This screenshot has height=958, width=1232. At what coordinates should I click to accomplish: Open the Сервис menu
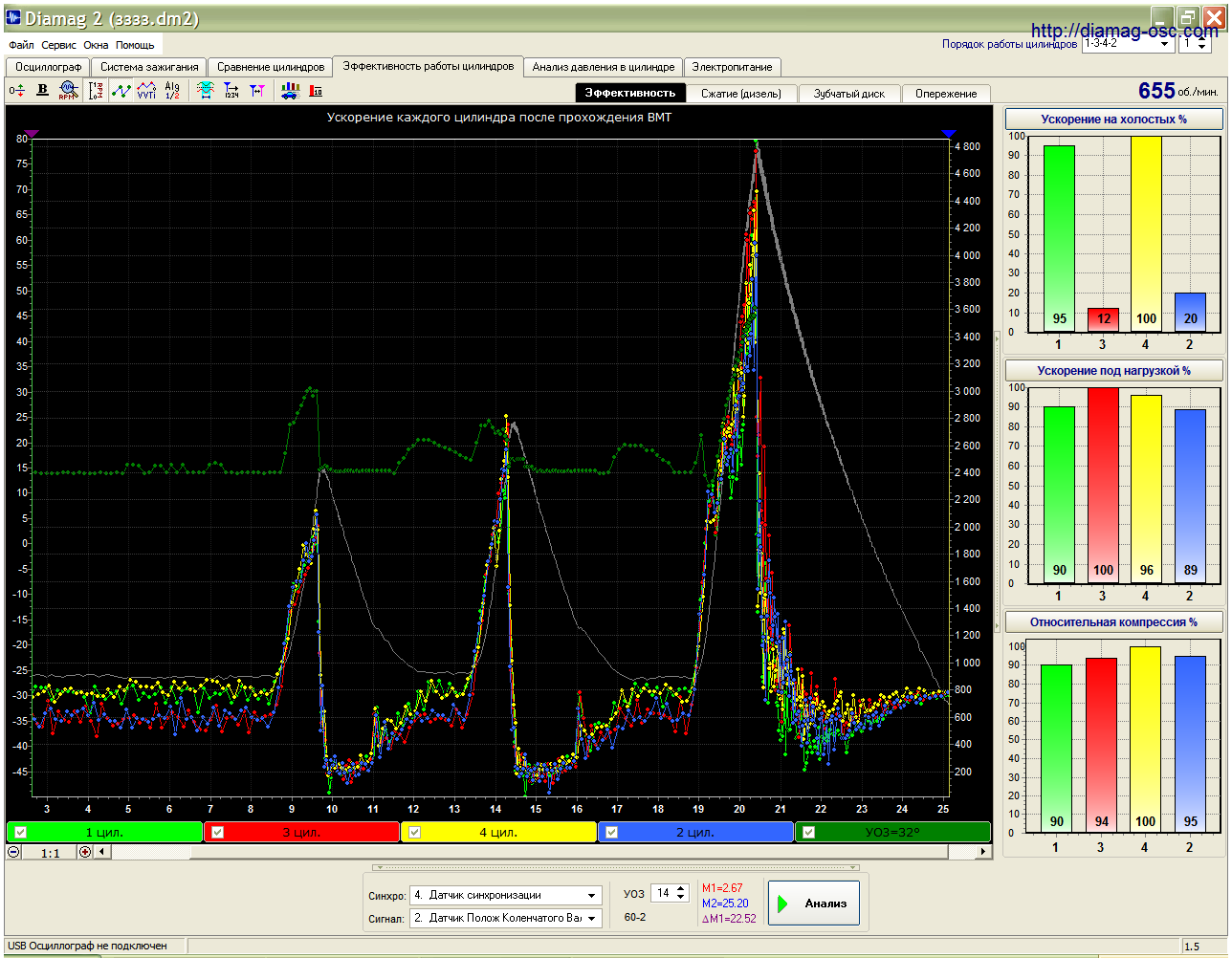coord(58,45)
